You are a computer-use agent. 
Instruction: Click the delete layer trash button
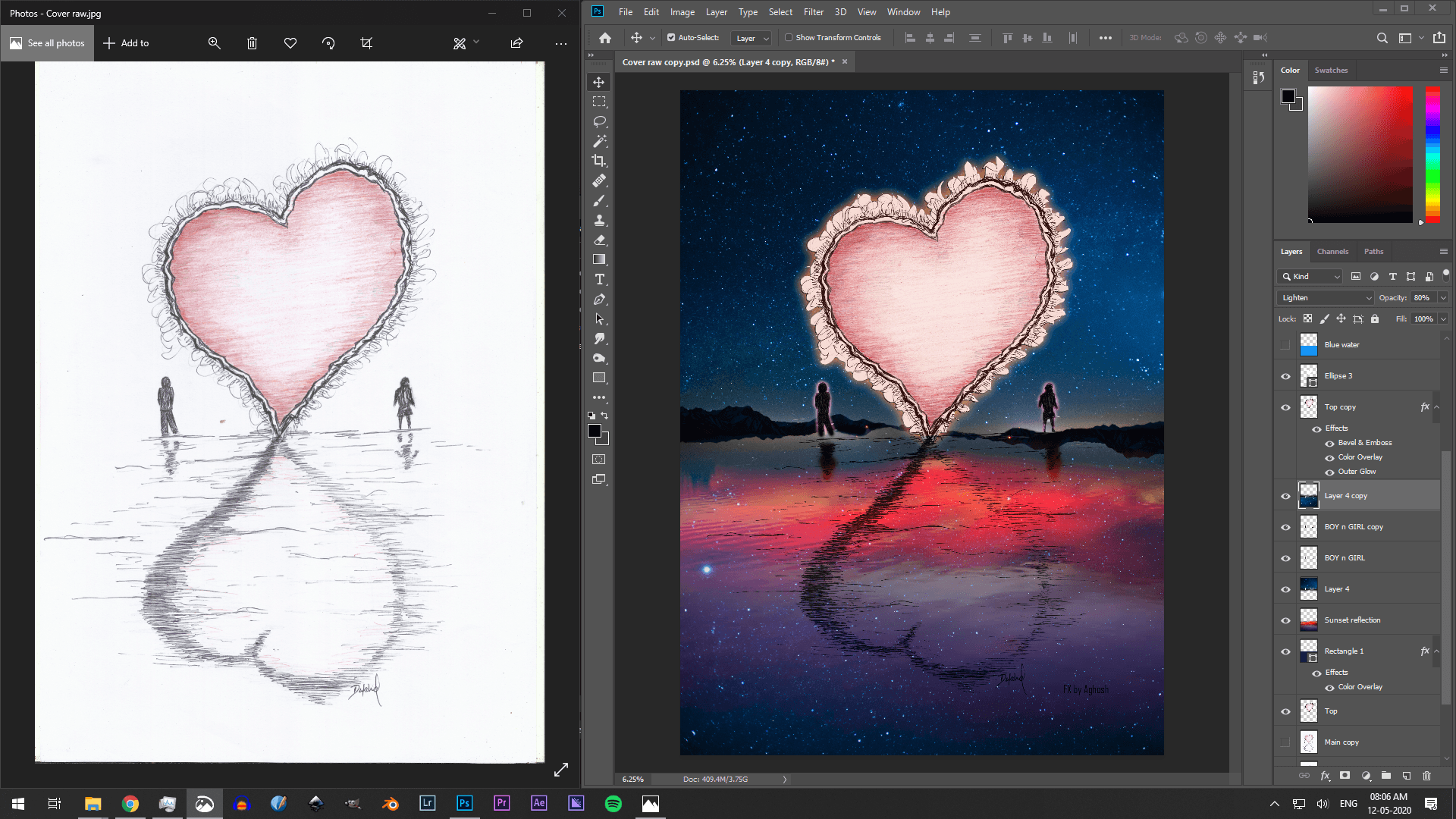pos(1427,776)
